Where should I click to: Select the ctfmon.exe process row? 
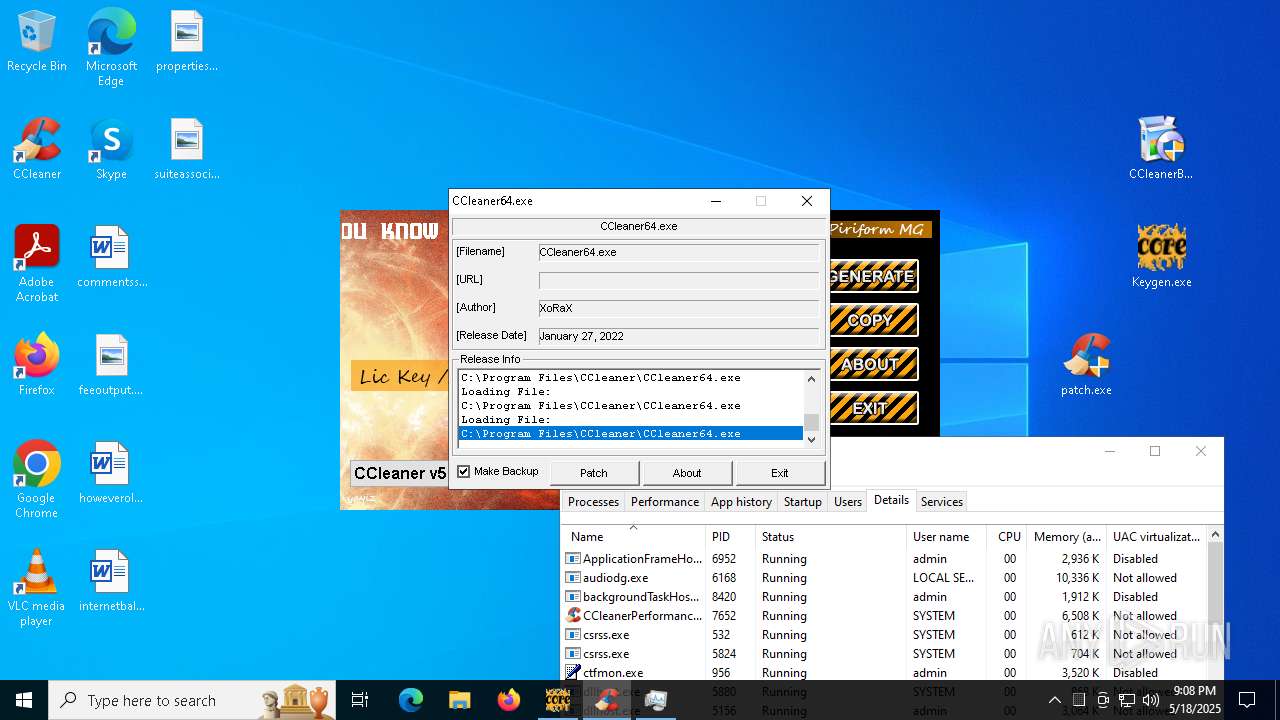[885, 673]
